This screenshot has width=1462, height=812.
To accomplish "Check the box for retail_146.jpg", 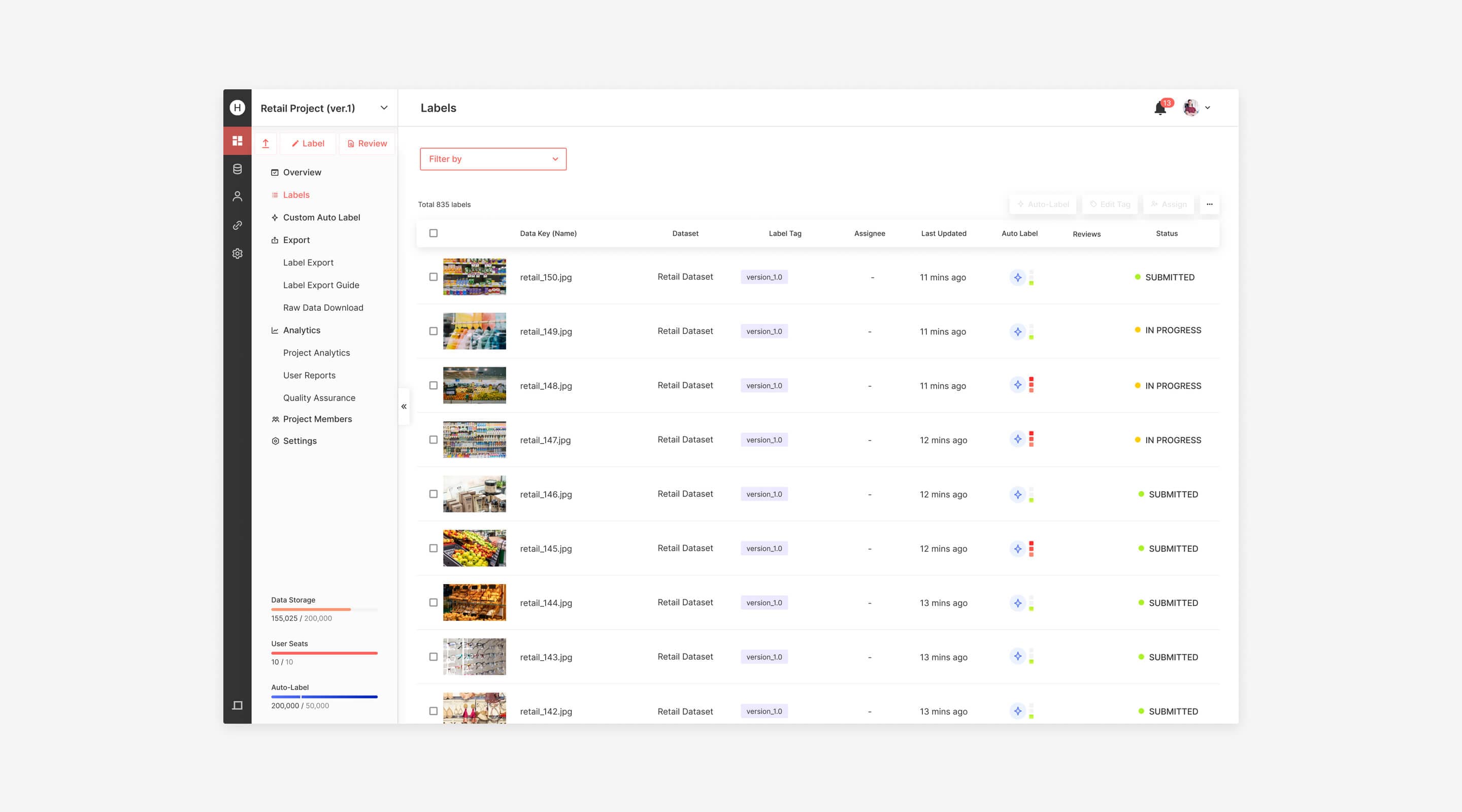I will pos(433,494).
